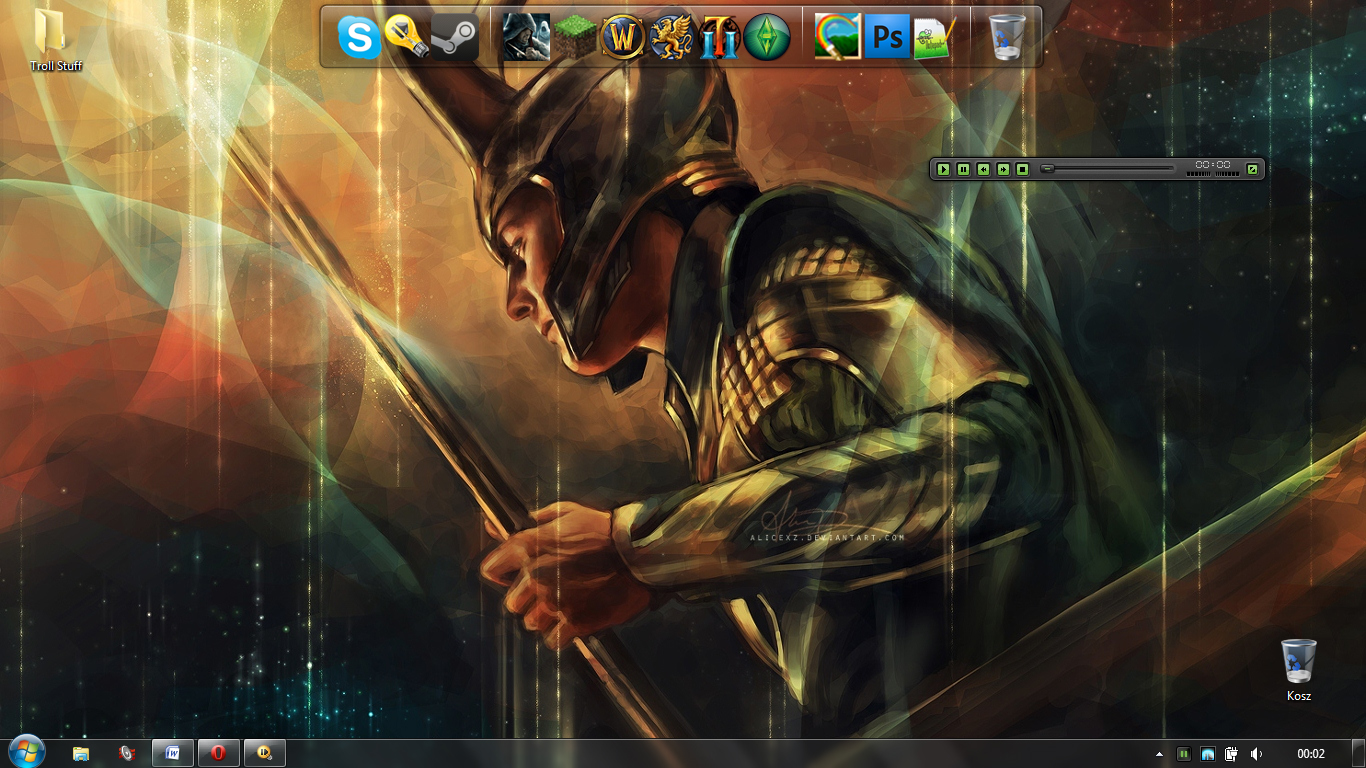
Task: Open the Troll Stuff folder
Action: click(x=55, y=40)
